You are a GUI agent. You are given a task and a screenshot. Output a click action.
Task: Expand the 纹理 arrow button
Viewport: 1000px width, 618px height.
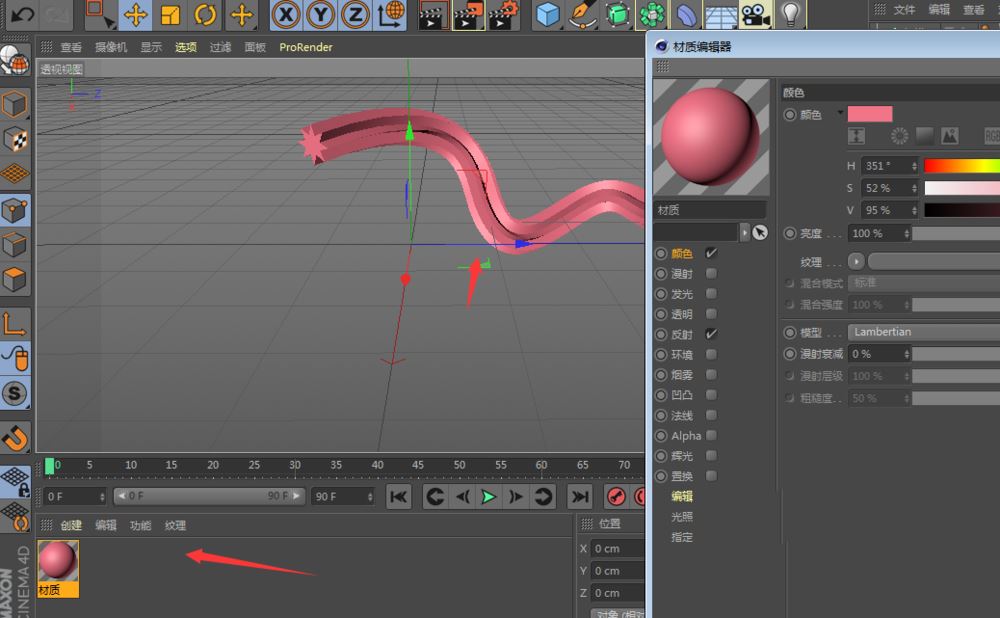(x=856, y=261)
